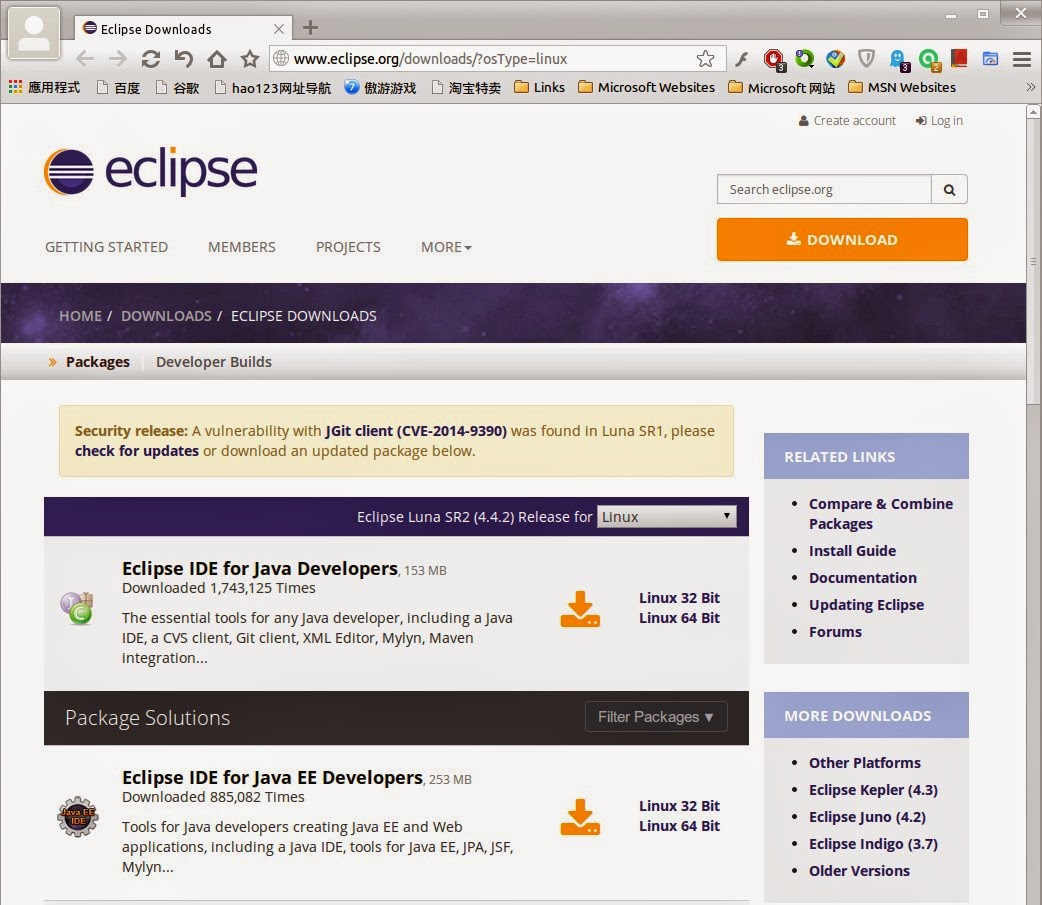
Task: Click Linux 64 Bit for Java EE Developers
Action: (x=679, y=826)
